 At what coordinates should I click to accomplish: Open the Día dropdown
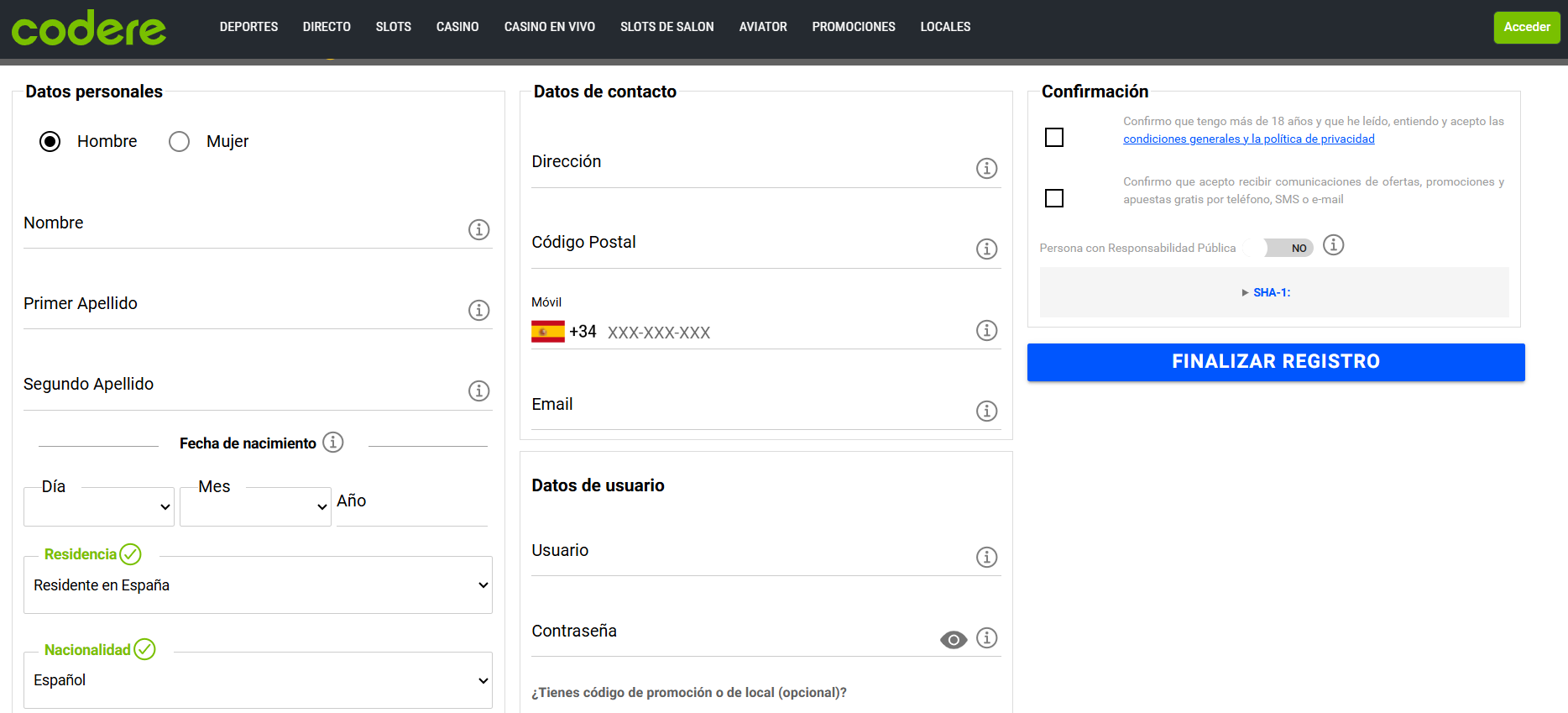click(99, 506)
